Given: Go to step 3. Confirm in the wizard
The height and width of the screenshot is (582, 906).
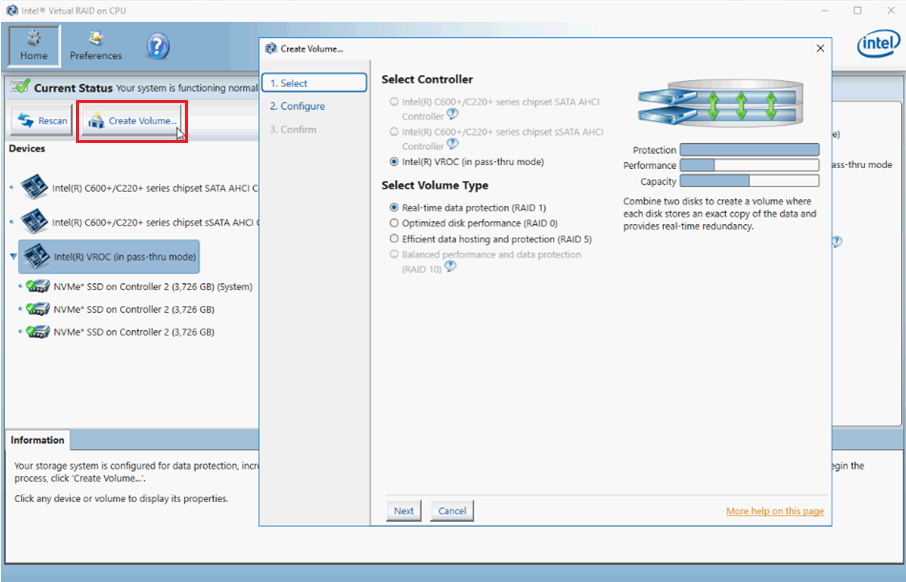Looking at the screenshot, I should [x=293, y=129].
